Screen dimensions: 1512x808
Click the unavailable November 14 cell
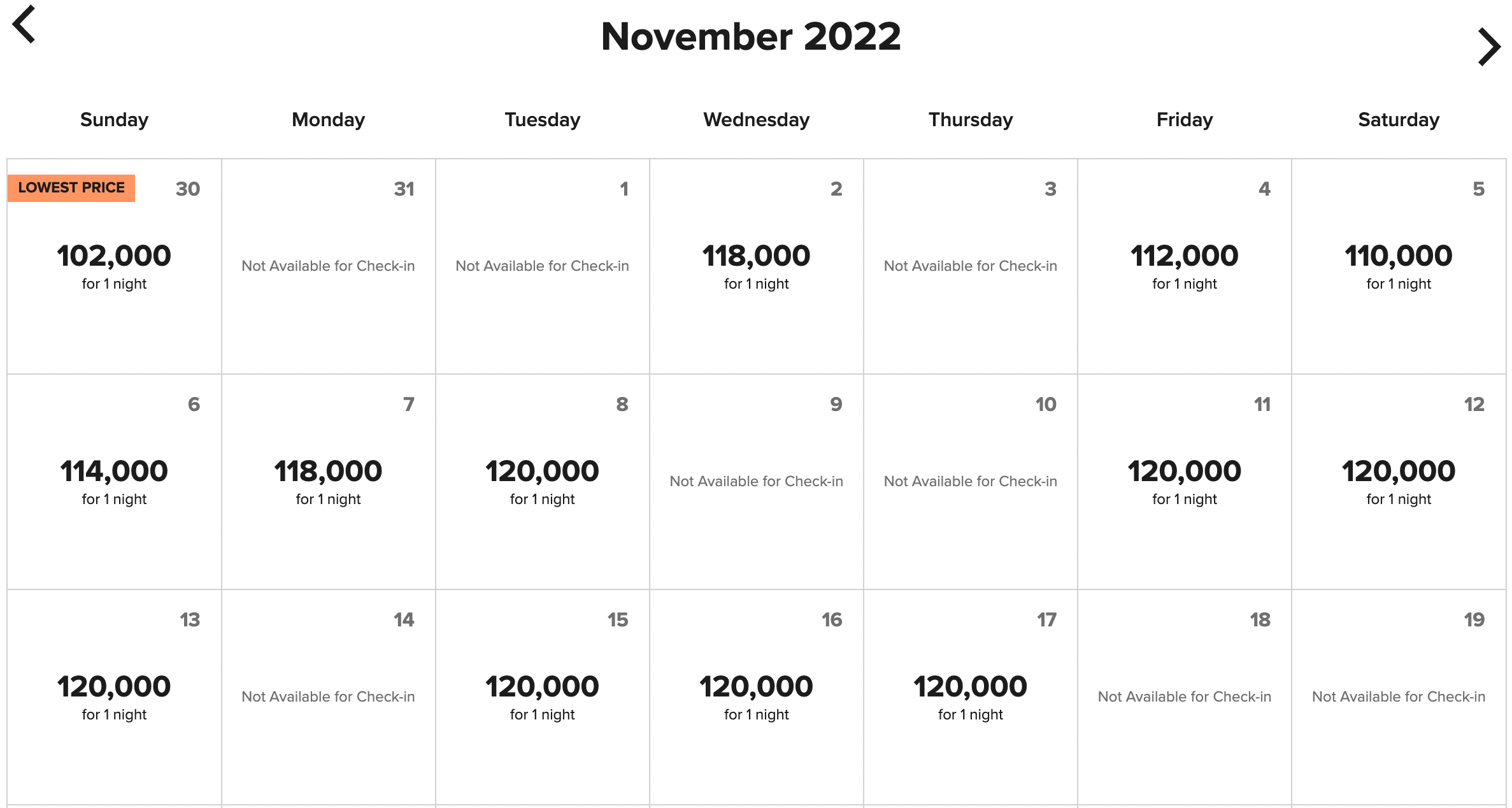pyautogui.click(x=327, y=696)
